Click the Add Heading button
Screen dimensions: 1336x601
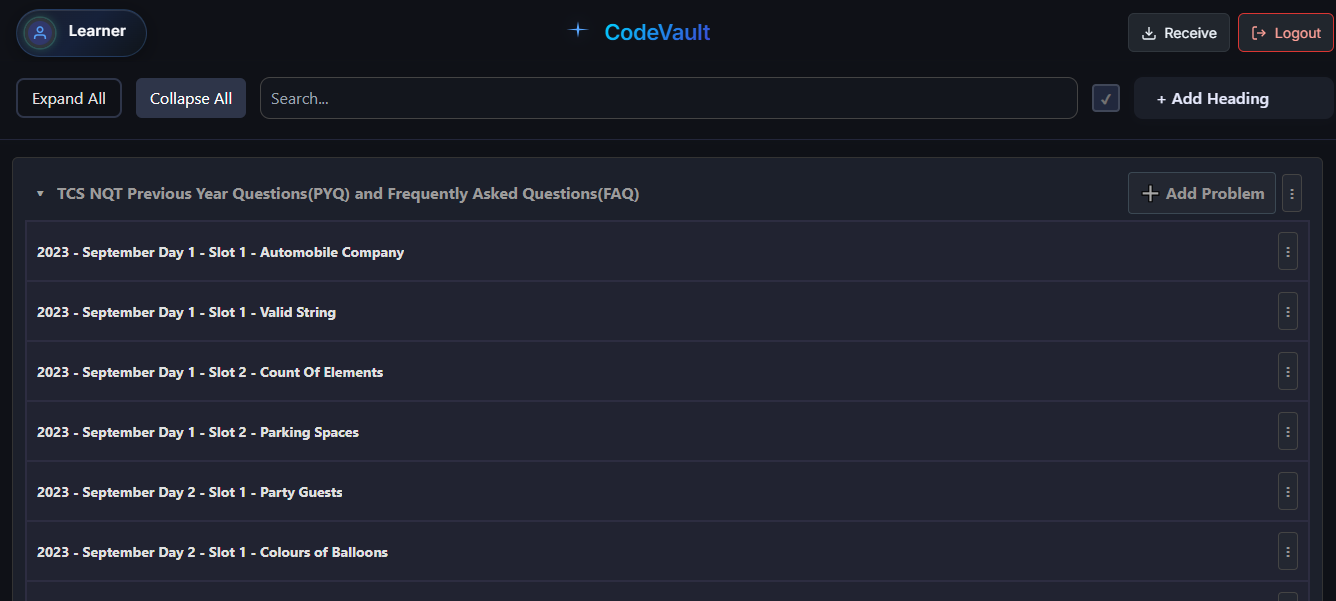1233,98
